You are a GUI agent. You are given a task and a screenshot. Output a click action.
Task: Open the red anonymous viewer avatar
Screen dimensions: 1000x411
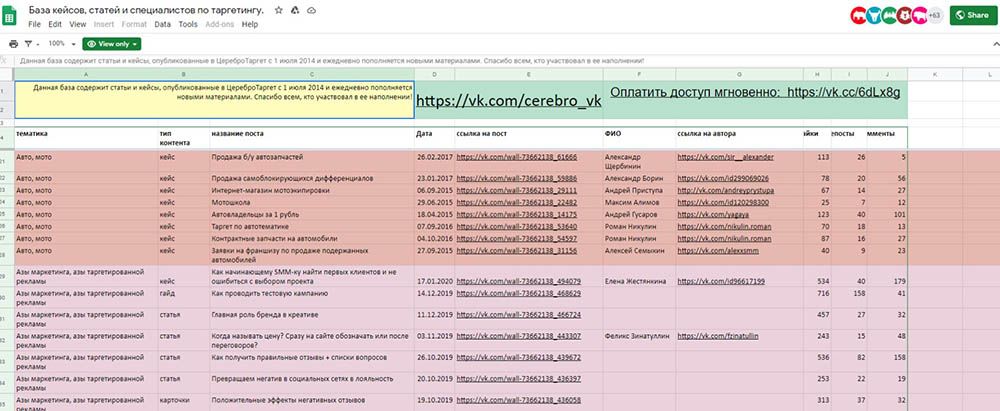[x=858, y=15]
